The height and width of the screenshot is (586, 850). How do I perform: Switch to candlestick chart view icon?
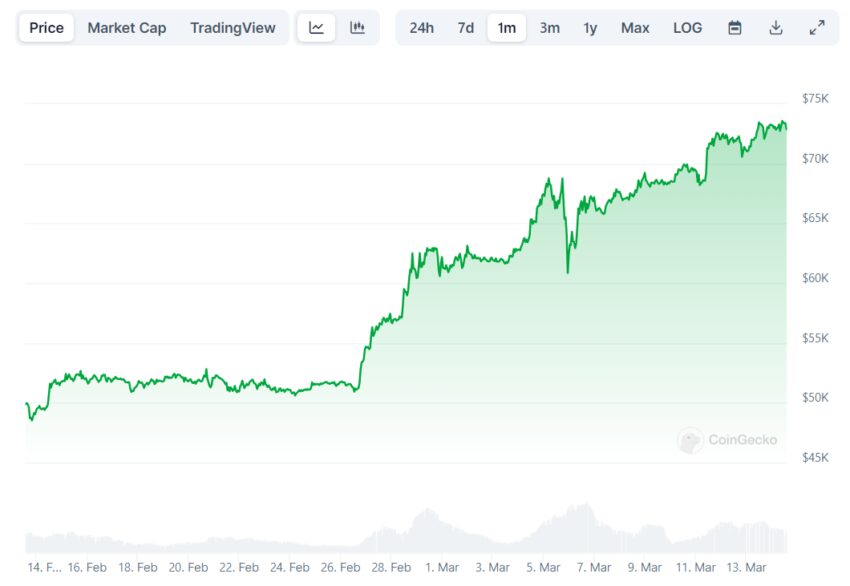pyautogui.click(x=357, y=28)
